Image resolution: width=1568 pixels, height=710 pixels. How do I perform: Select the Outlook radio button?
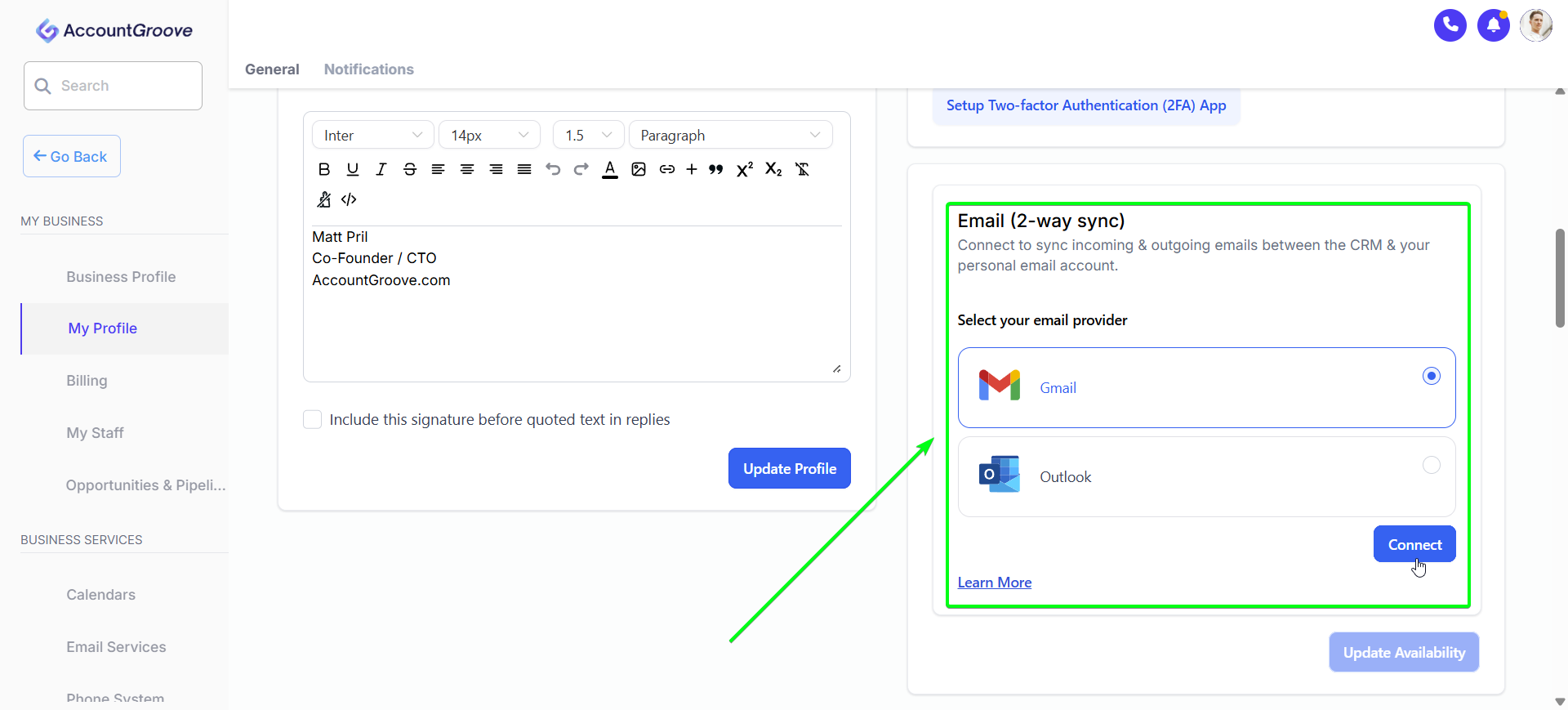click(x=1432, y=465)
